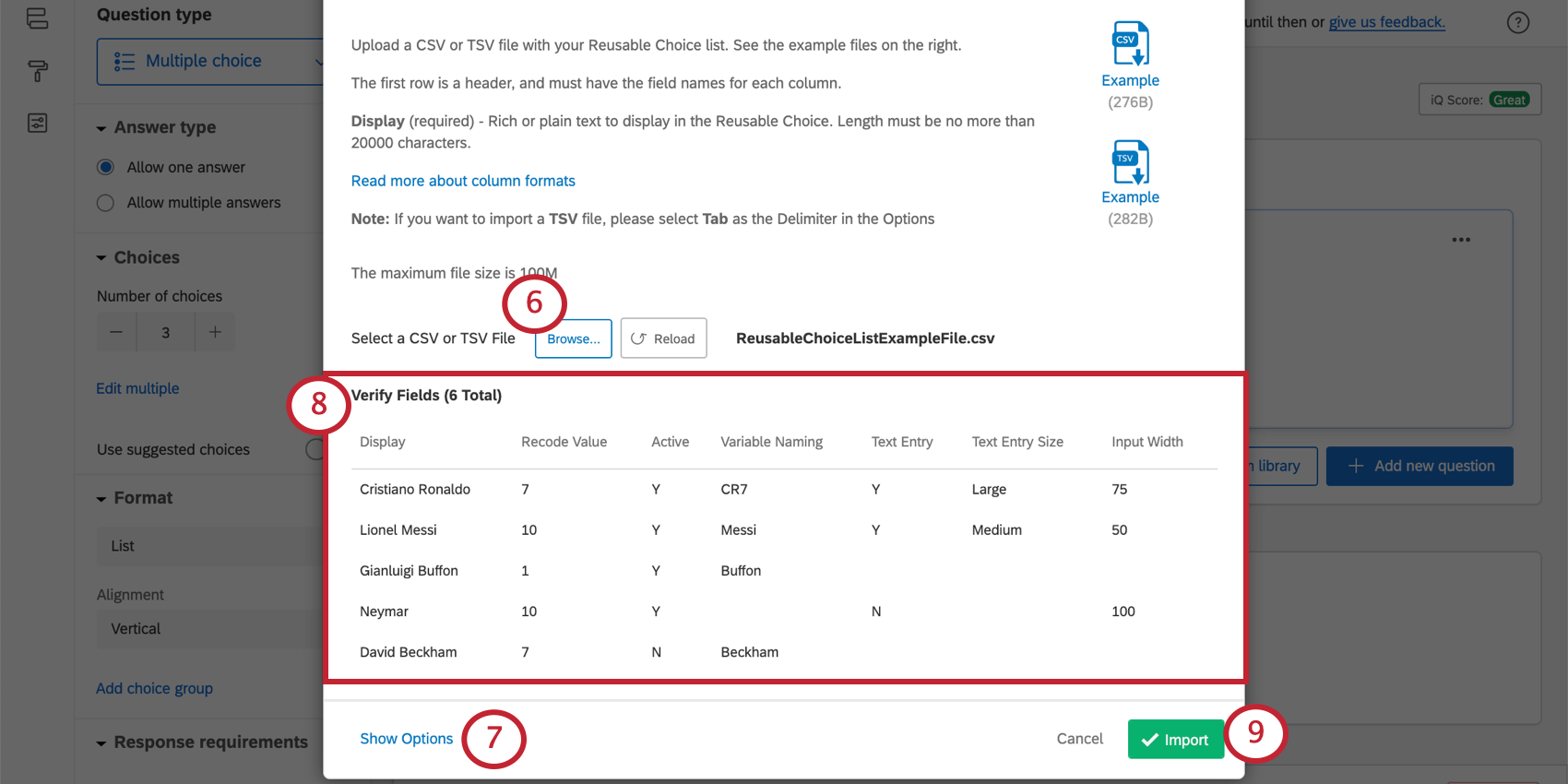Click the Reload button
This screenshot has width=1568, height=784.
point(663,339)
